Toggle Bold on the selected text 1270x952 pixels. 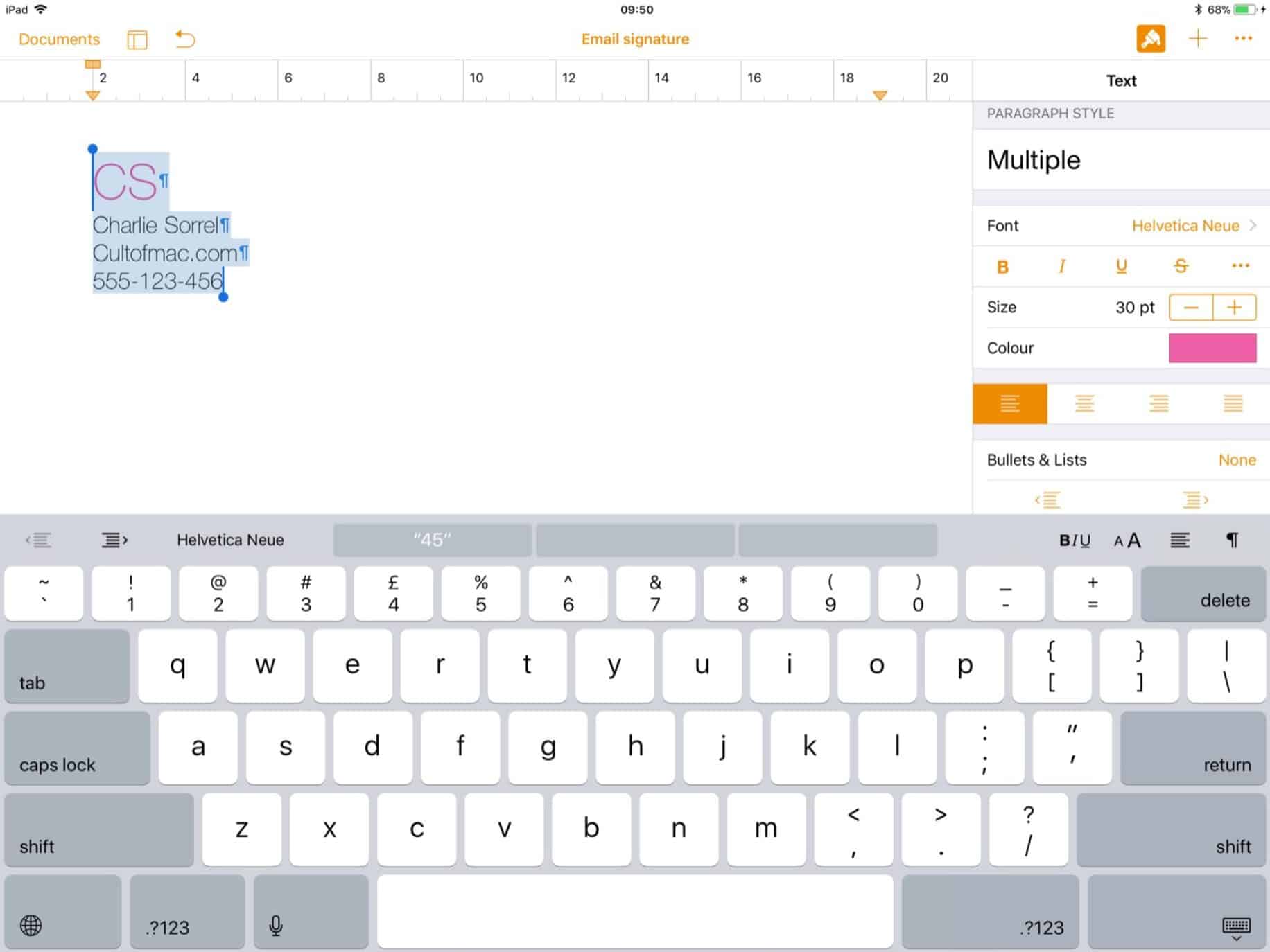point(1002,266)
